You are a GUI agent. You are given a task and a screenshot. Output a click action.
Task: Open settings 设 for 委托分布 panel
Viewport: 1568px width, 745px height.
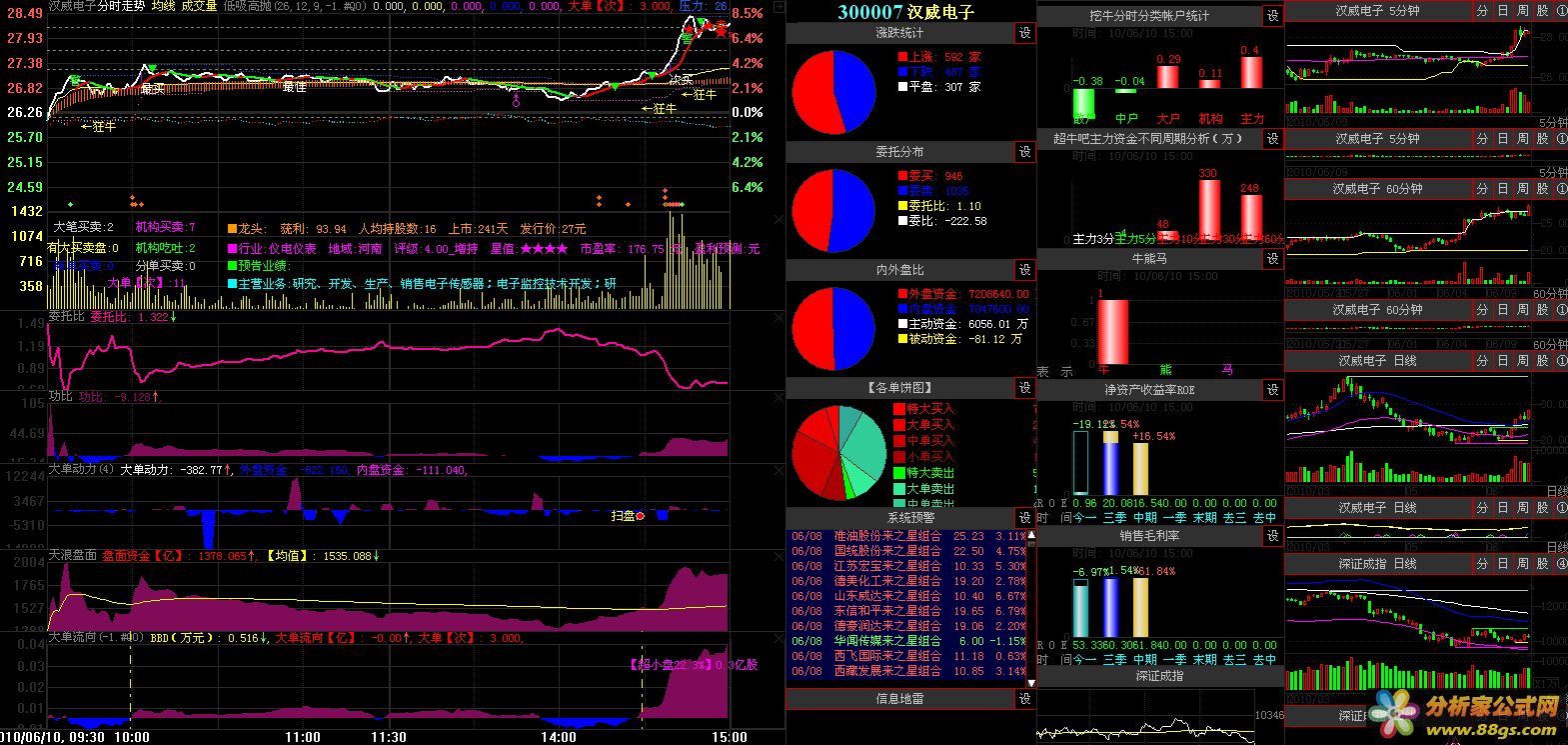[x=1024, y=152]
